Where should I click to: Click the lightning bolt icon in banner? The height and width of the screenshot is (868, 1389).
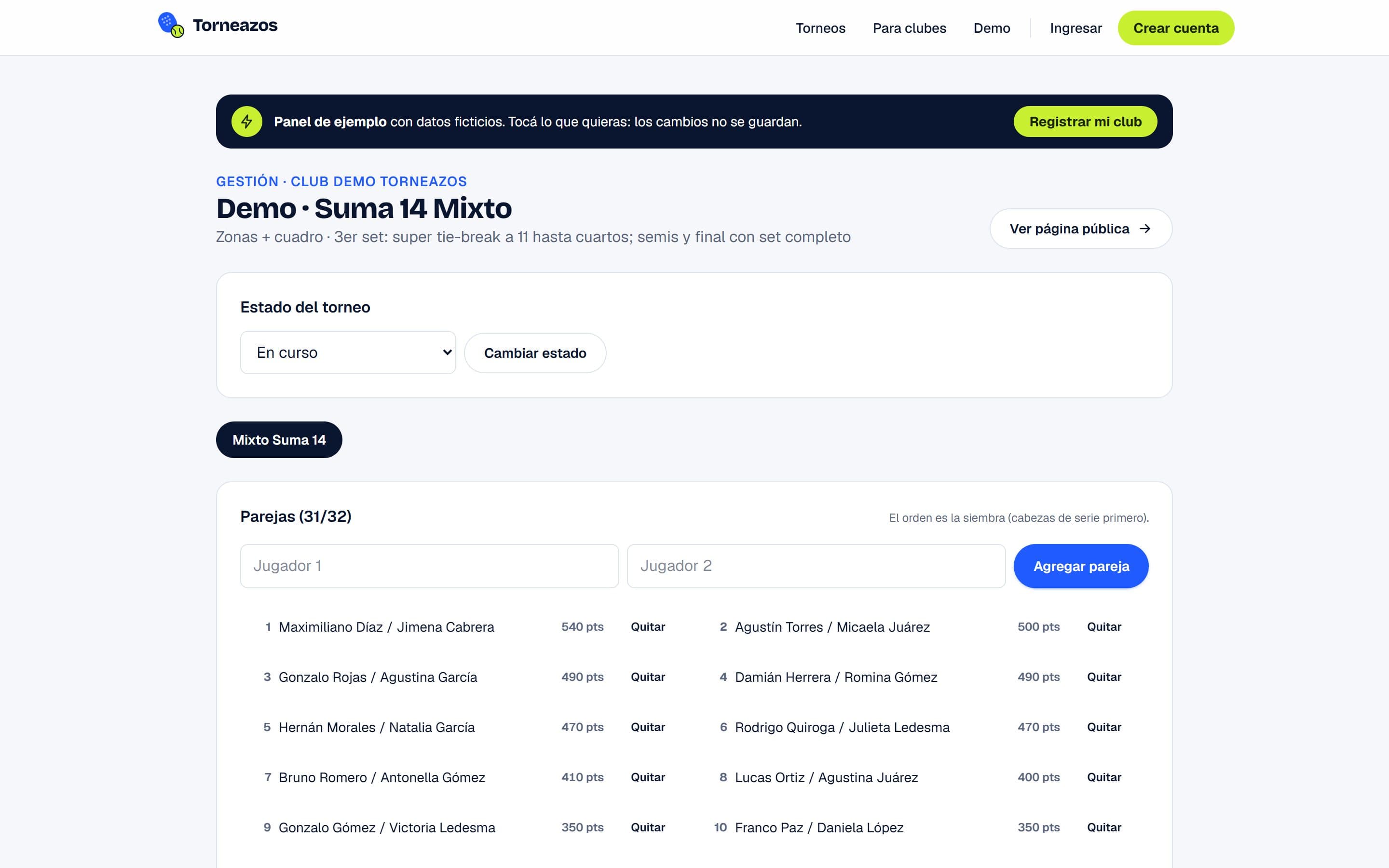pos(247,122)
